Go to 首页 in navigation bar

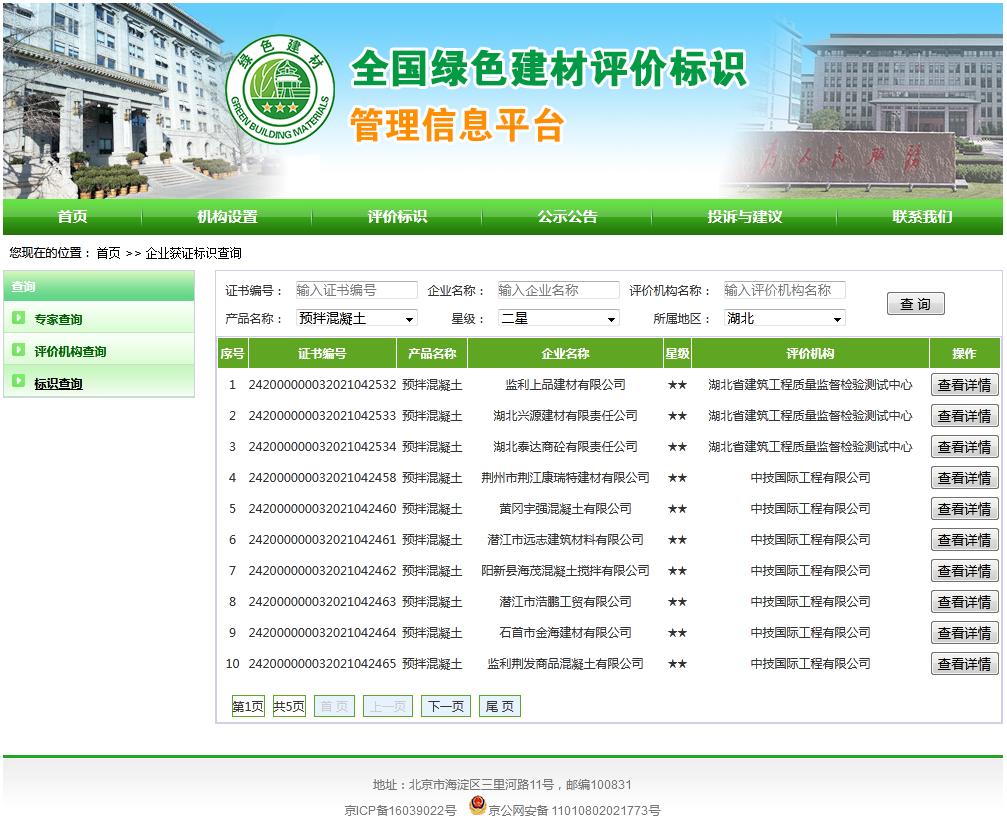point(72,217)
